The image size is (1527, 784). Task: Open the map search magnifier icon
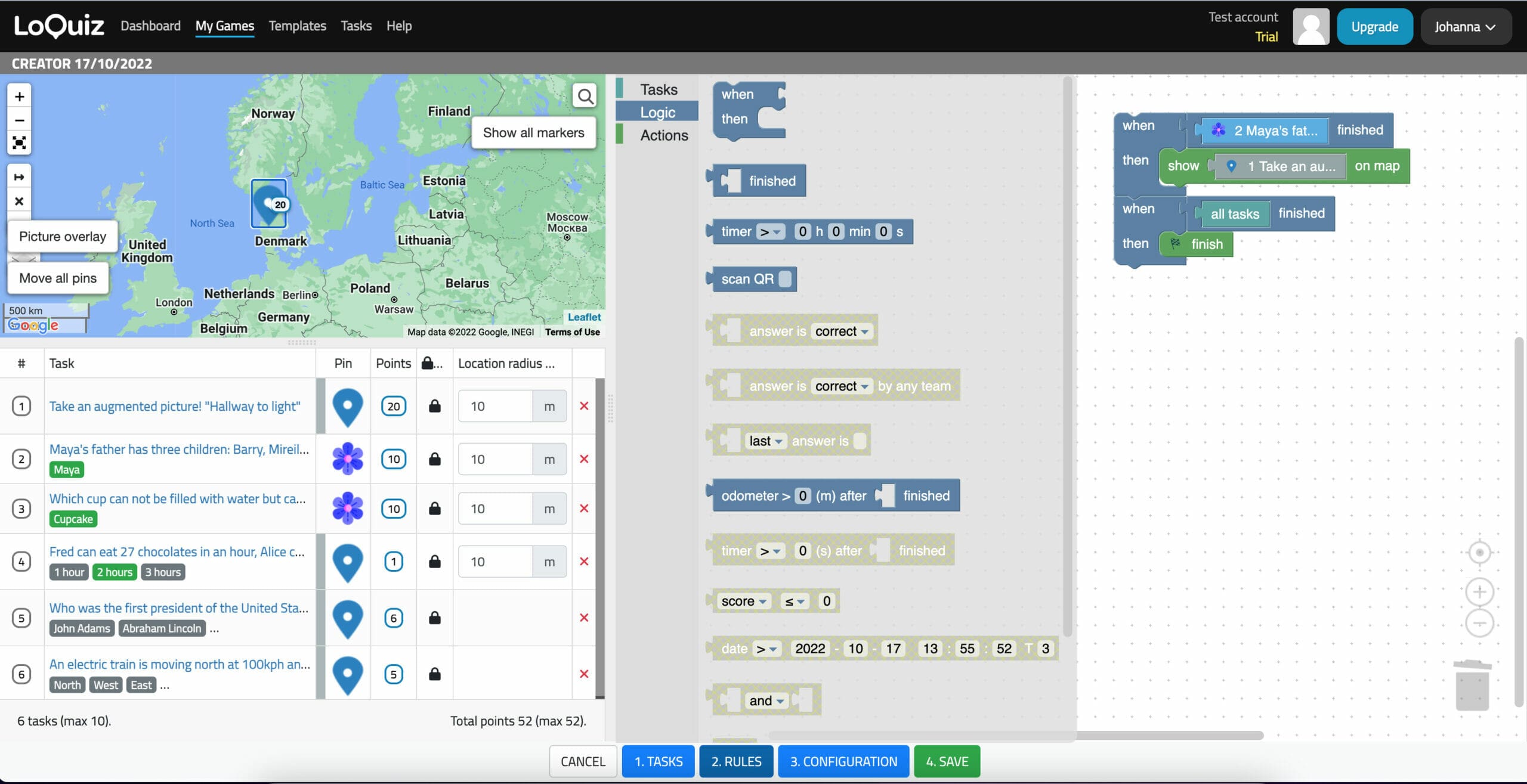coord(585,95)
